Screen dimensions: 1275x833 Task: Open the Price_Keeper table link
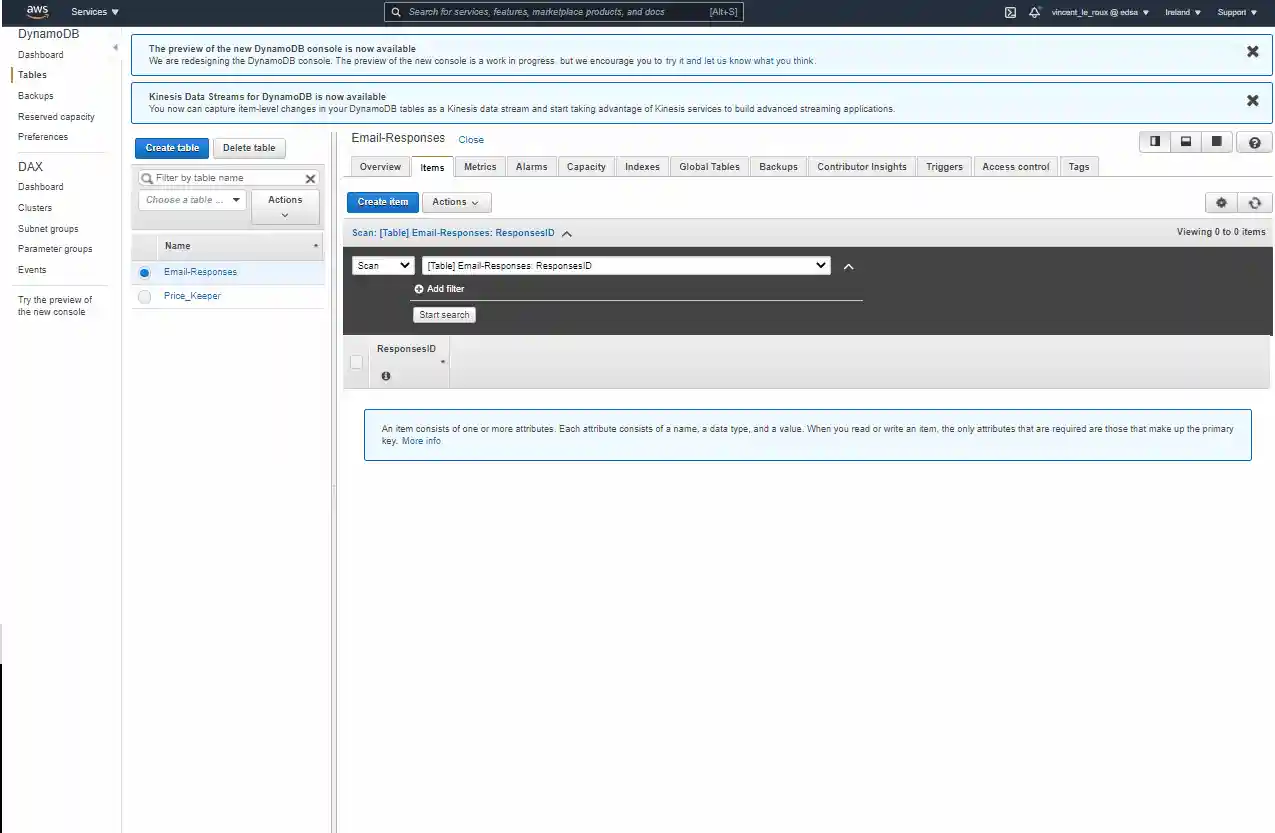click(192, 296)
